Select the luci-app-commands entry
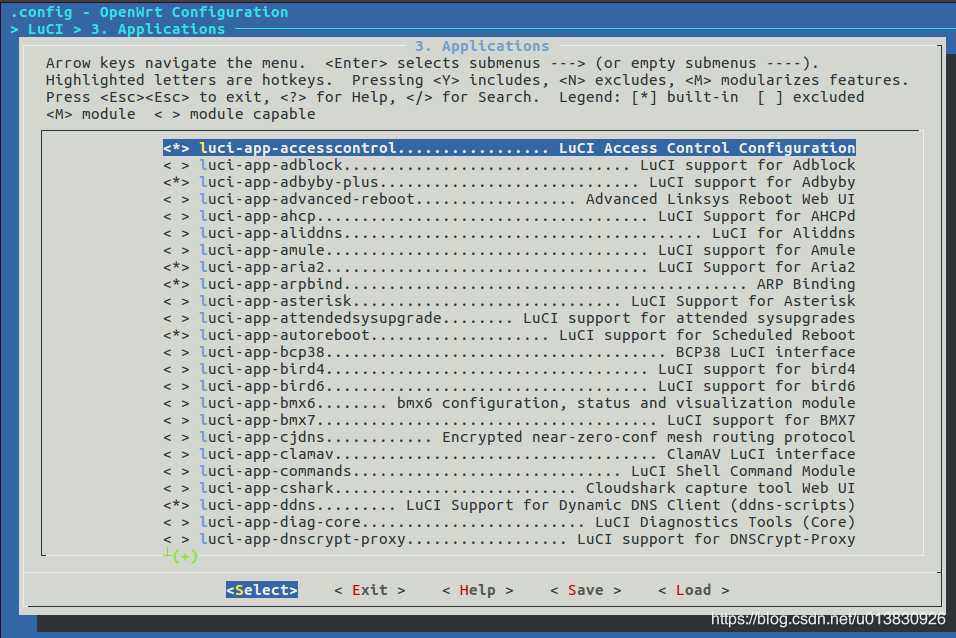This screenshot has height=638, width=956. pyautogui.click(x=509, y=471)
